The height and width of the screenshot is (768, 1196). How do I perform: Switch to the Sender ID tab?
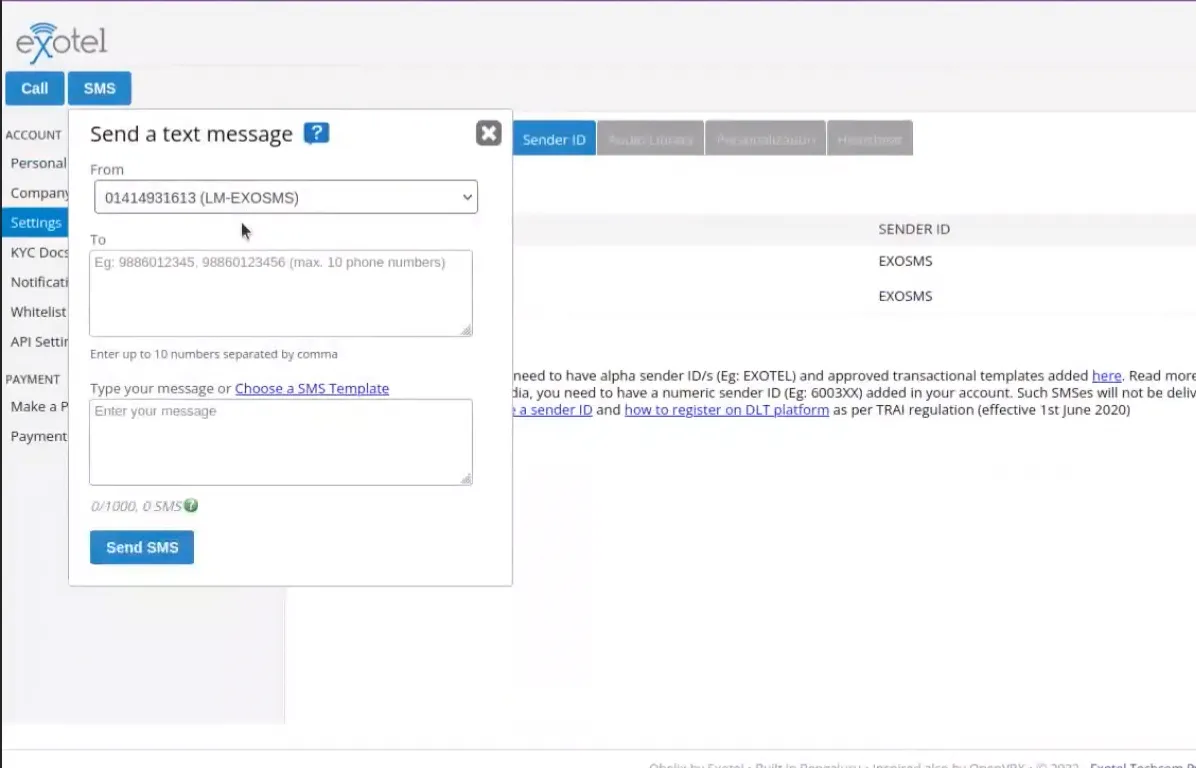pyautogui.click(x=554, y=140)
